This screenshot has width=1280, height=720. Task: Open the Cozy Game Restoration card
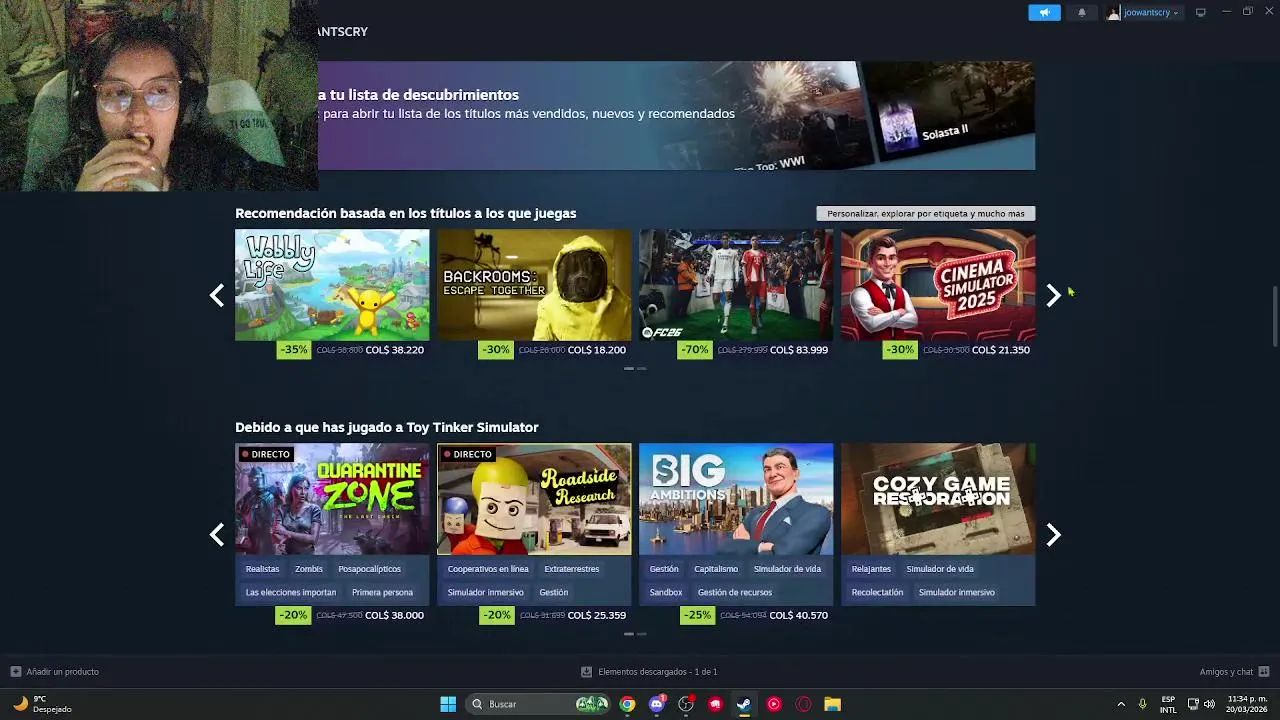[938, 499]
